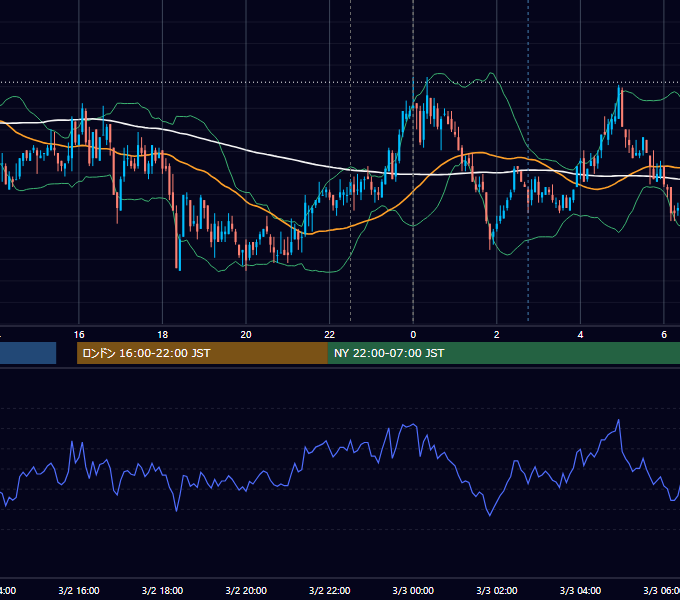
Task: Click hour label 22 on chart axis
Action: click(x=330, y=335)
